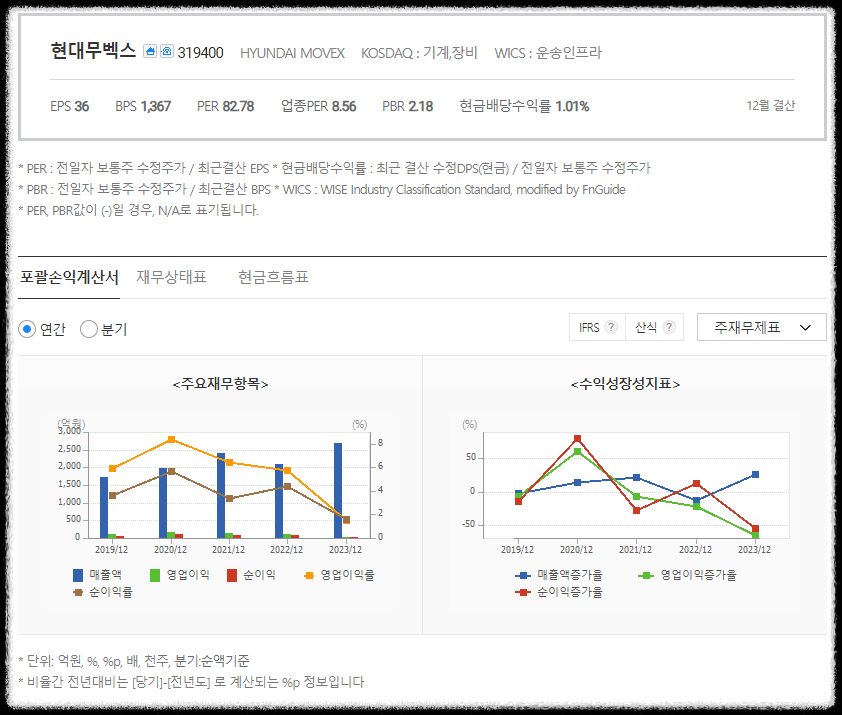Open the company homepage icon next to 현대무벡스
Image resolution: width=842 pixels, height=715 pixels.
pos(150,52)
